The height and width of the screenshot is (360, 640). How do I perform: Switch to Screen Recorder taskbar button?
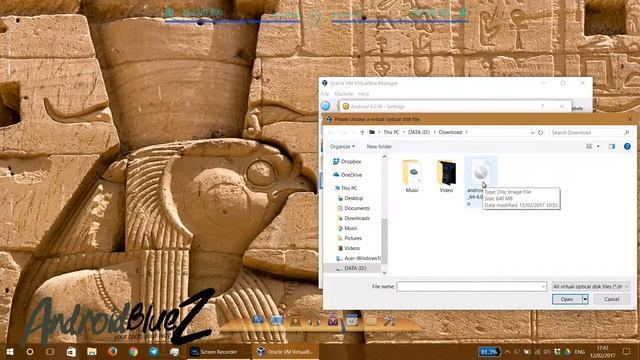pos(218,351)
